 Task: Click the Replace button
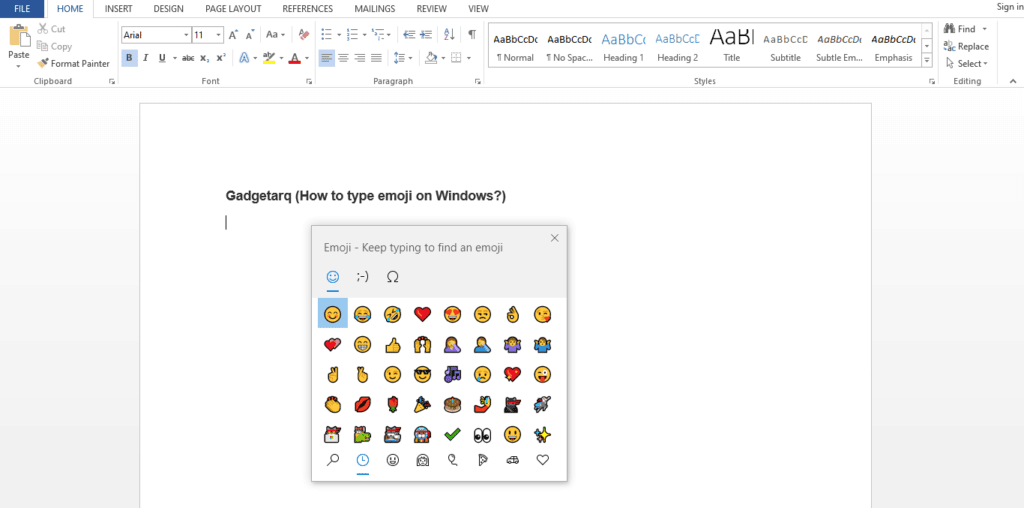point(966,46)
